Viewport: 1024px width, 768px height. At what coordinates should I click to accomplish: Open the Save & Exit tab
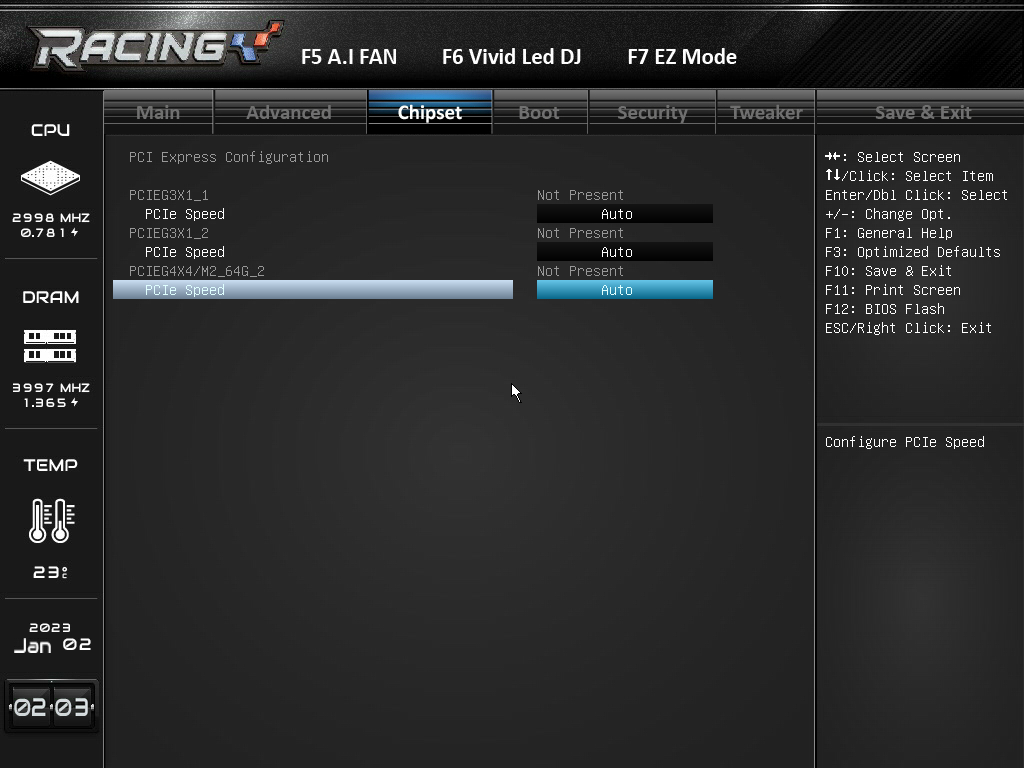(x=923, y=112)
